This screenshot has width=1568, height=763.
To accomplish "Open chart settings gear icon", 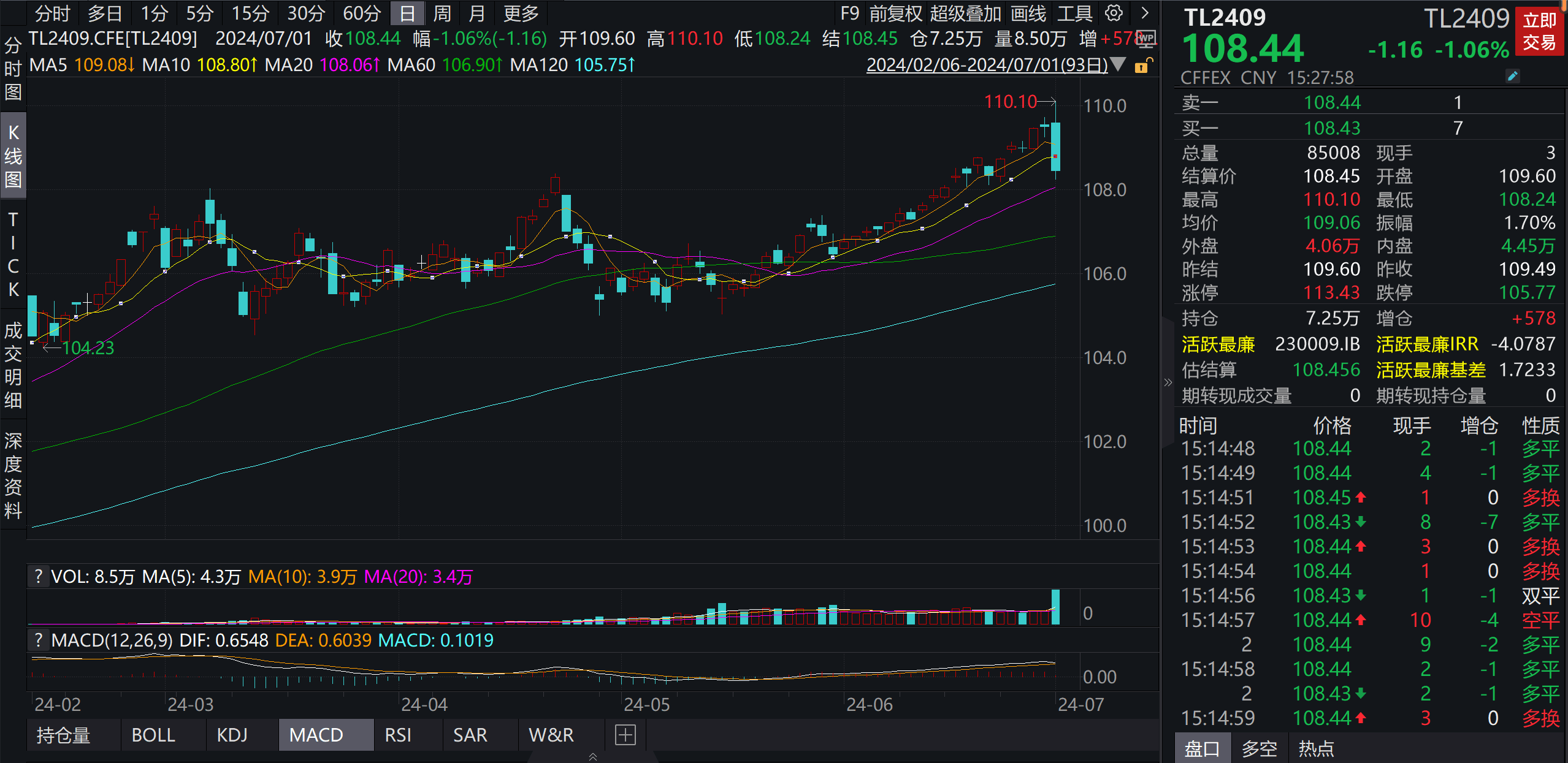I will click(x=1114, y=13).
